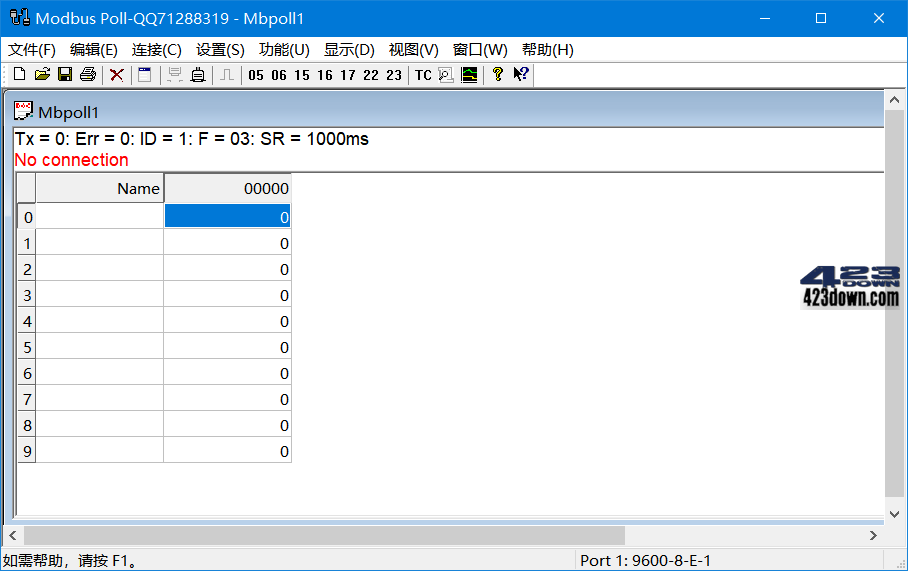This screenshot has width=908, height=571.
Task: Open the 帮助(H) menu
Action: click(548, 50)
